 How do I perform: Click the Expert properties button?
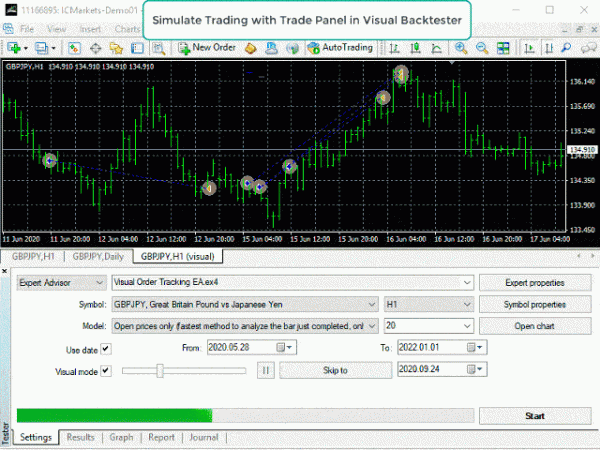pos(526,283)
